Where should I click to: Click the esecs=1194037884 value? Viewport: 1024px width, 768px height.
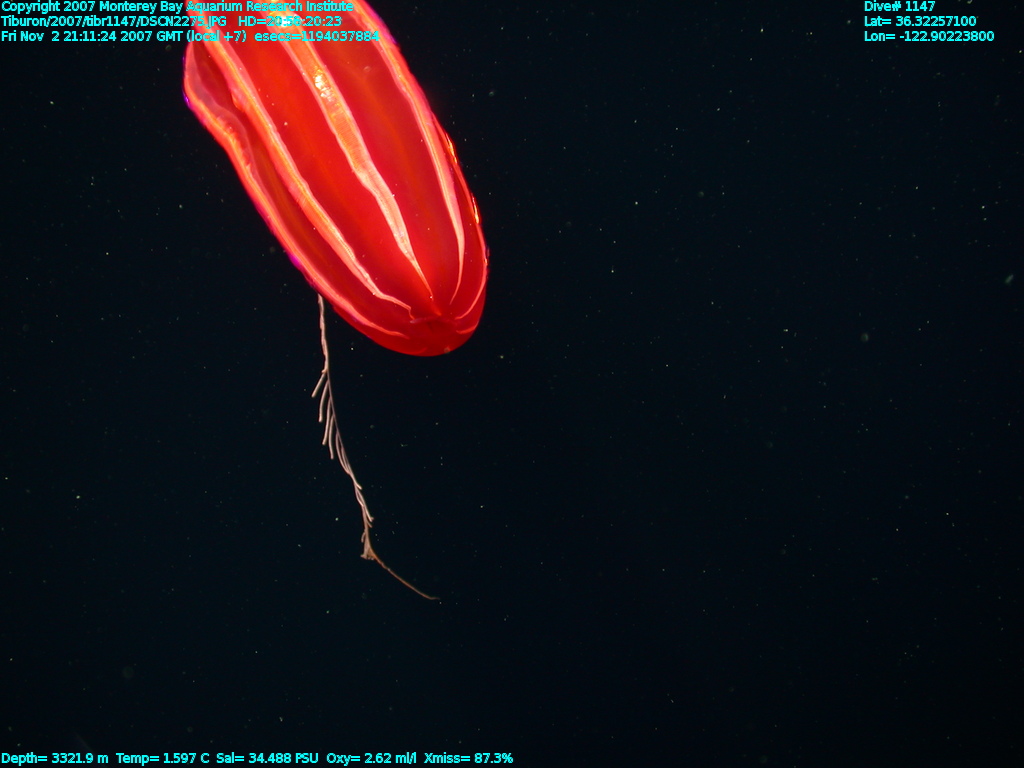[x=317, y=36]
